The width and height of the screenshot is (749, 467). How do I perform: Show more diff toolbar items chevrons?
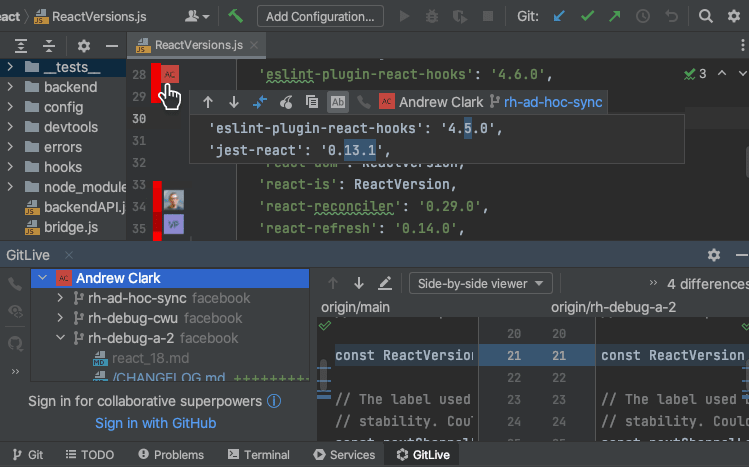click(x=653, y=283)
